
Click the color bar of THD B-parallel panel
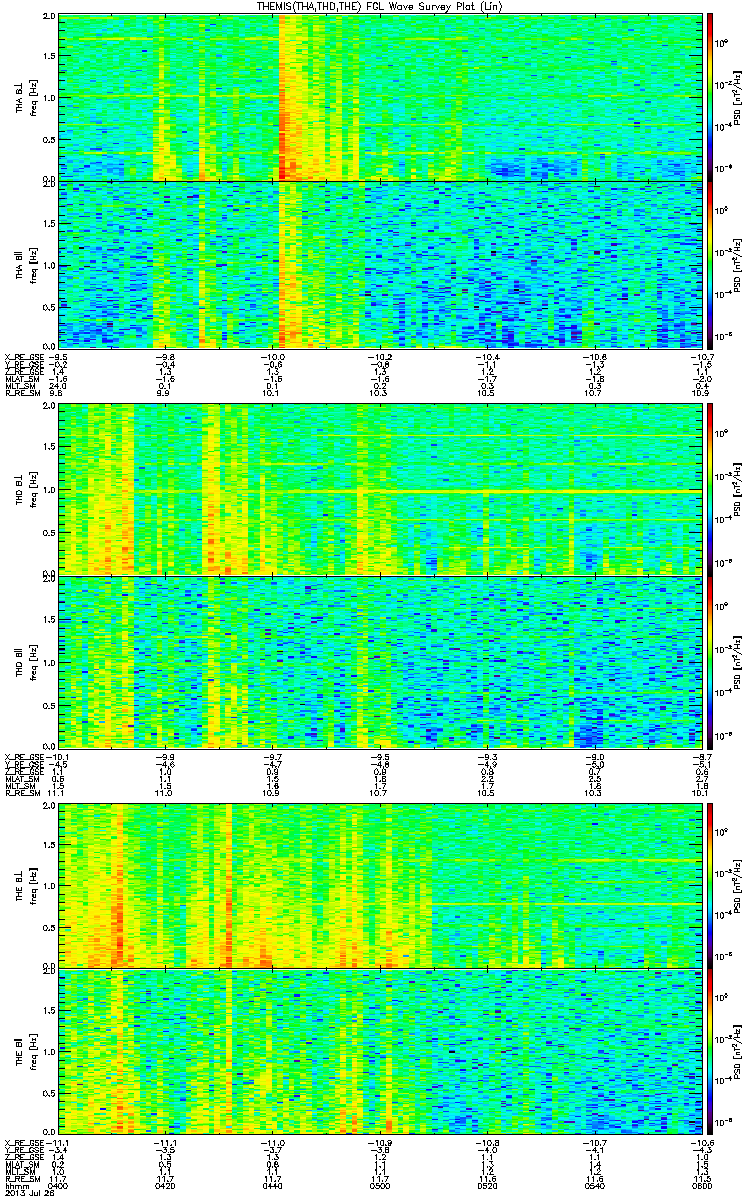[x=710, y=662]
